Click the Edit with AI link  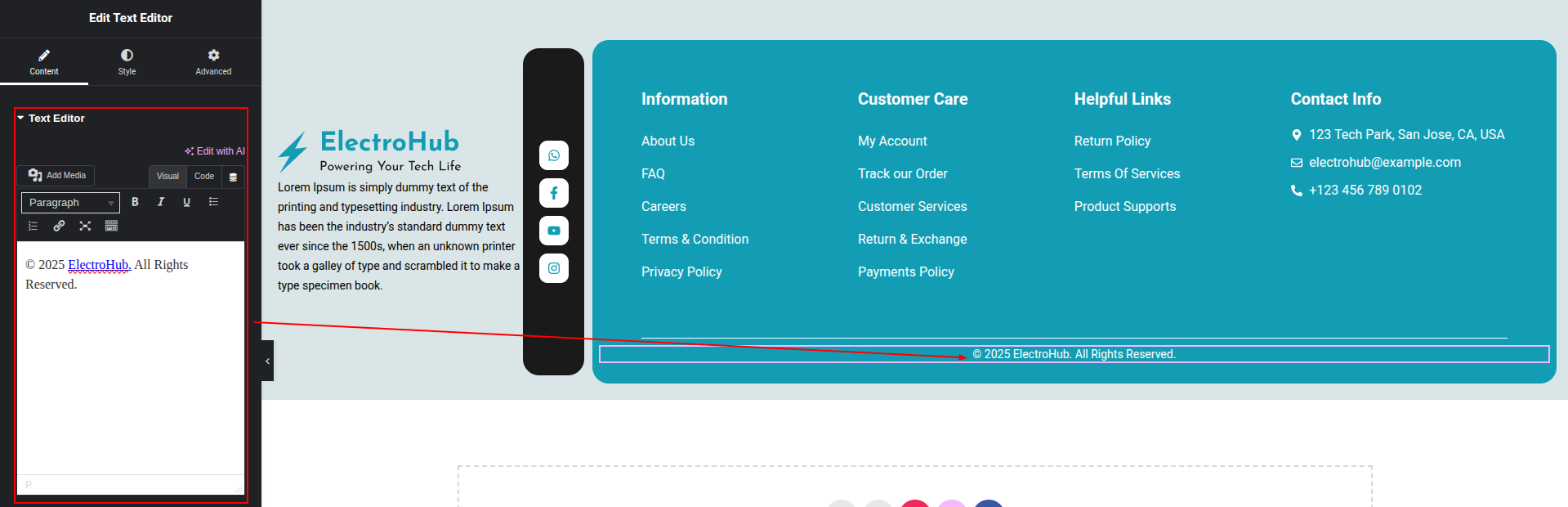click(215, 151)
